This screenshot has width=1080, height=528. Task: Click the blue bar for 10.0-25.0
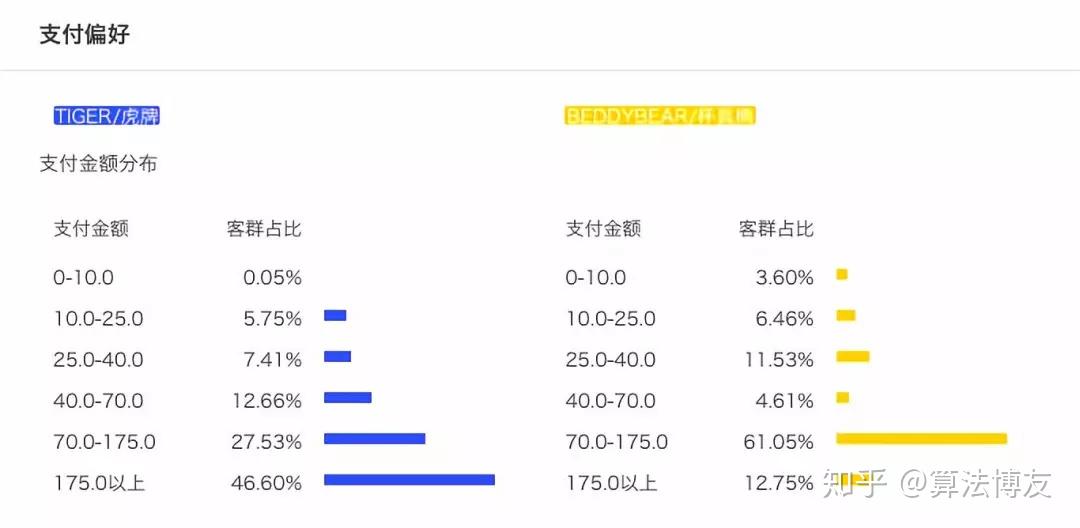pyautogui.click(x=335, y=315)
